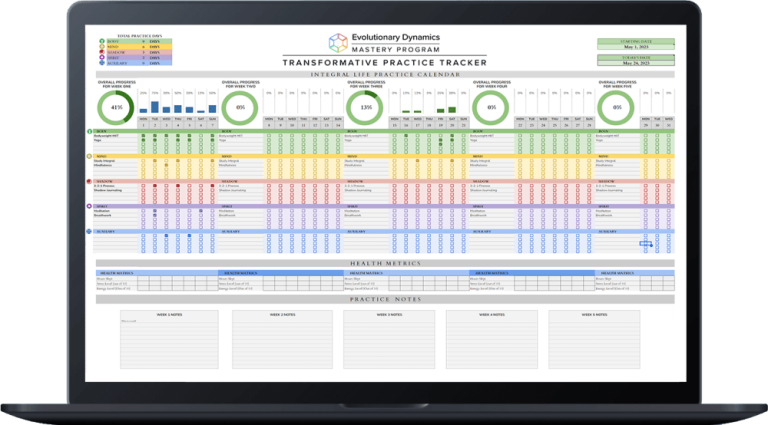
Task: Click the green Body icon in Total Practice Days legend
Action: click(x=102, y=42)
